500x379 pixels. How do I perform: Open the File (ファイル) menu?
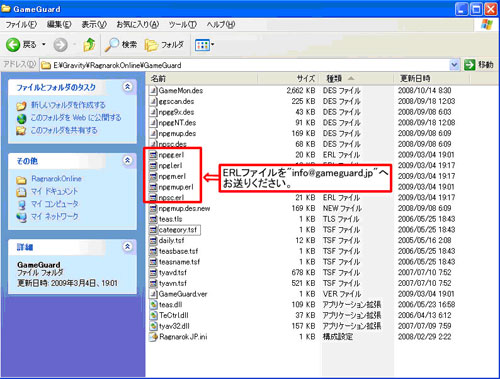pos(21,25)
